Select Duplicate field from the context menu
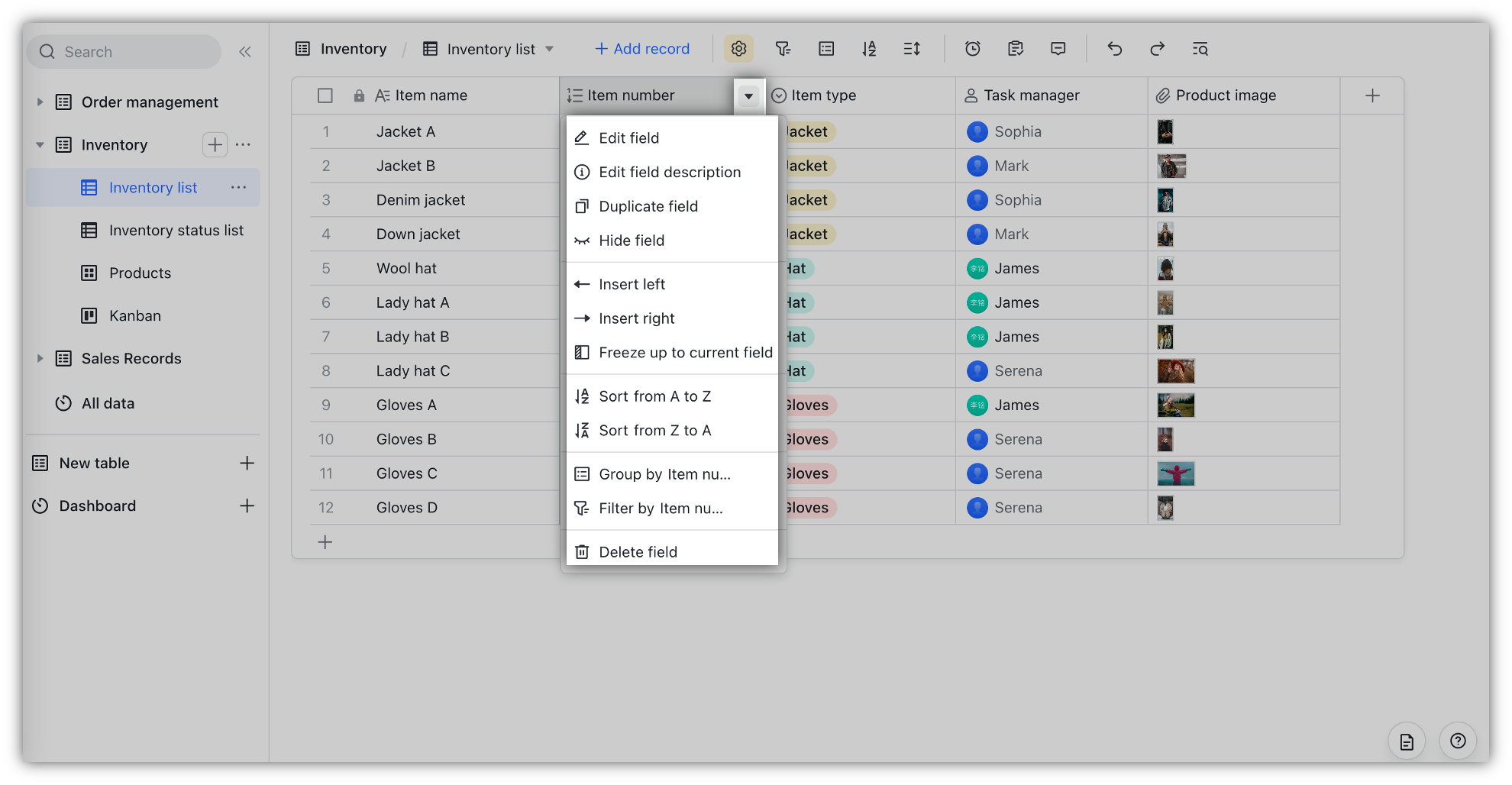This screenshot has width=1512, height=785. pos(648,206)
